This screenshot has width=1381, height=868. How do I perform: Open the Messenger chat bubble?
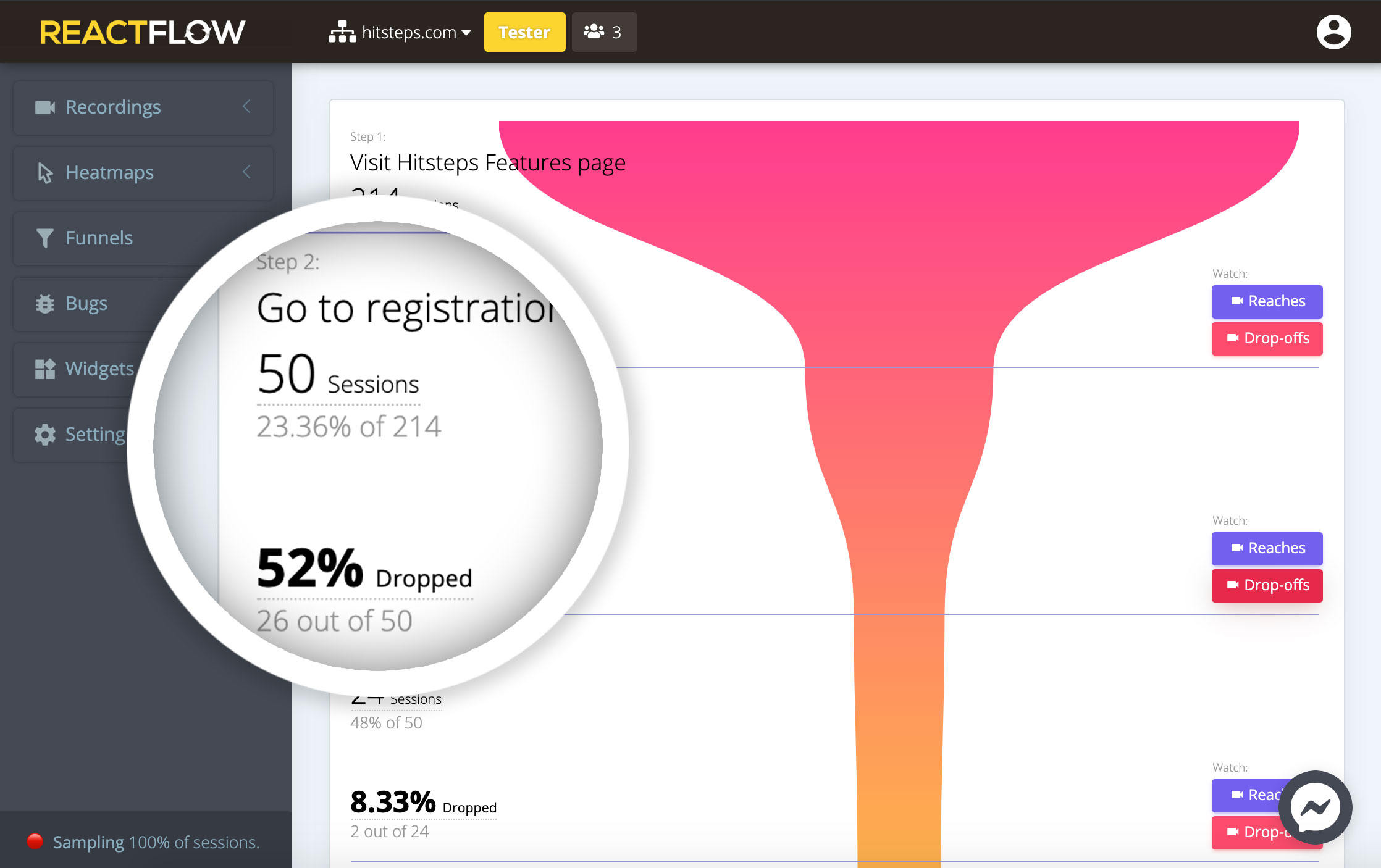tap(1316, 807)
